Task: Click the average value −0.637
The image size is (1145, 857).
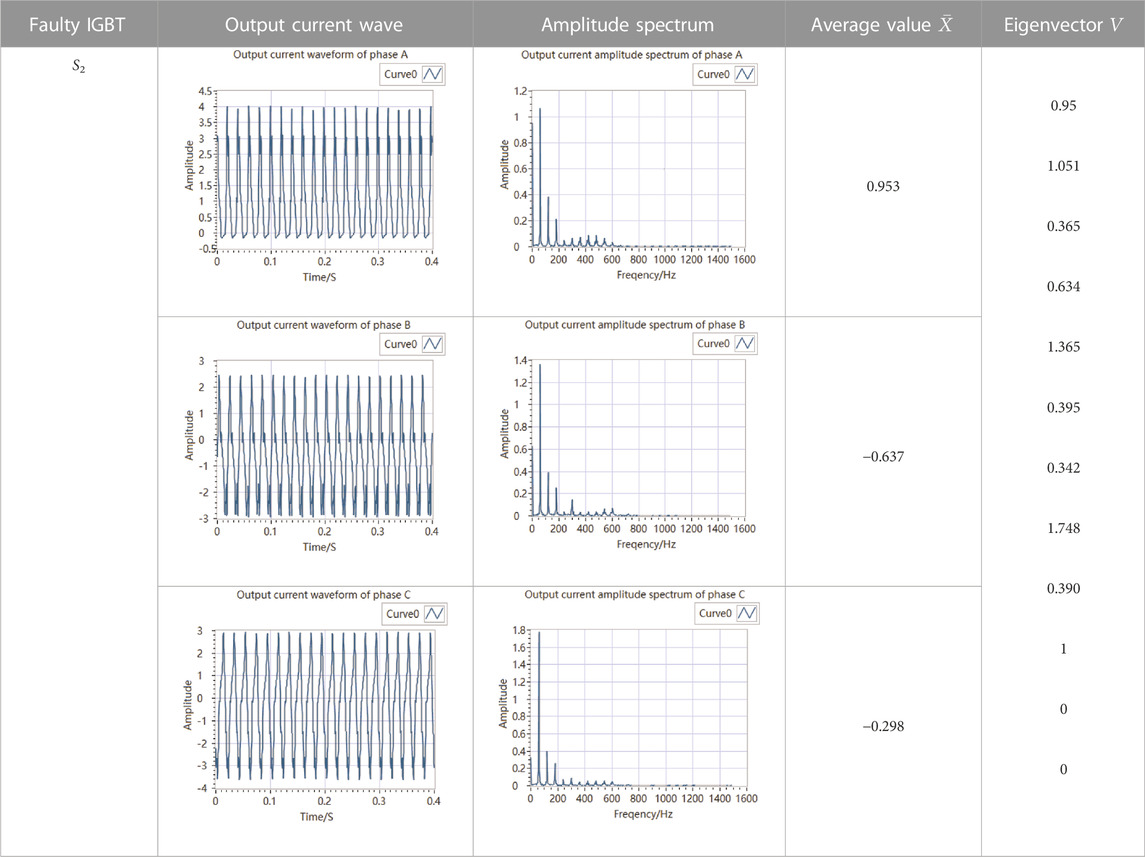Action: pos(883,457)
